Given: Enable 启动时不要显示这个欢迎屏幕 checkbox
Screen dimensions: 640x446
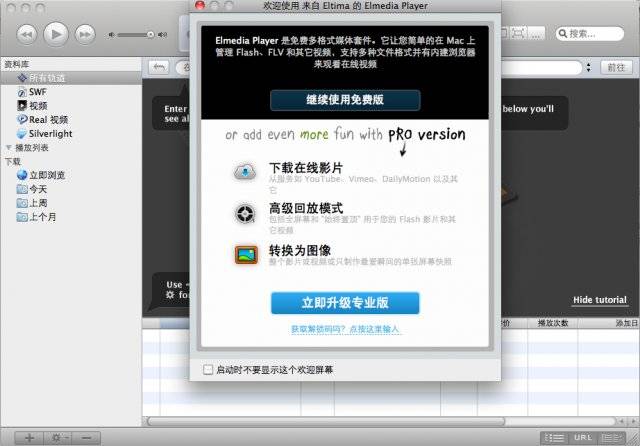Looking at the screenshot, I should [208, 369].
